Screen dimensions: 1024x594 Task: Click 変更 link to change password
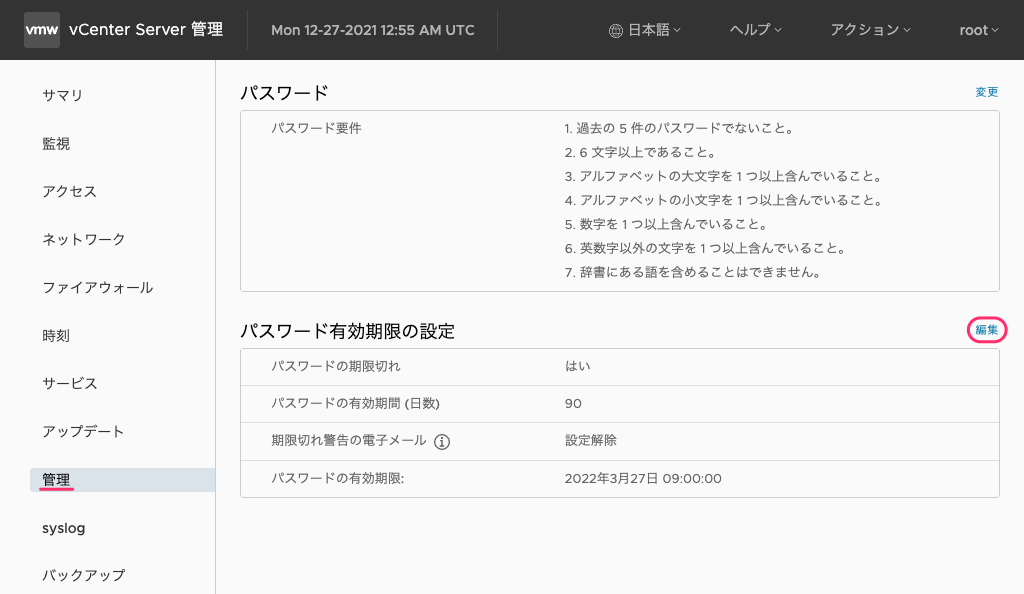click(986, 92)
